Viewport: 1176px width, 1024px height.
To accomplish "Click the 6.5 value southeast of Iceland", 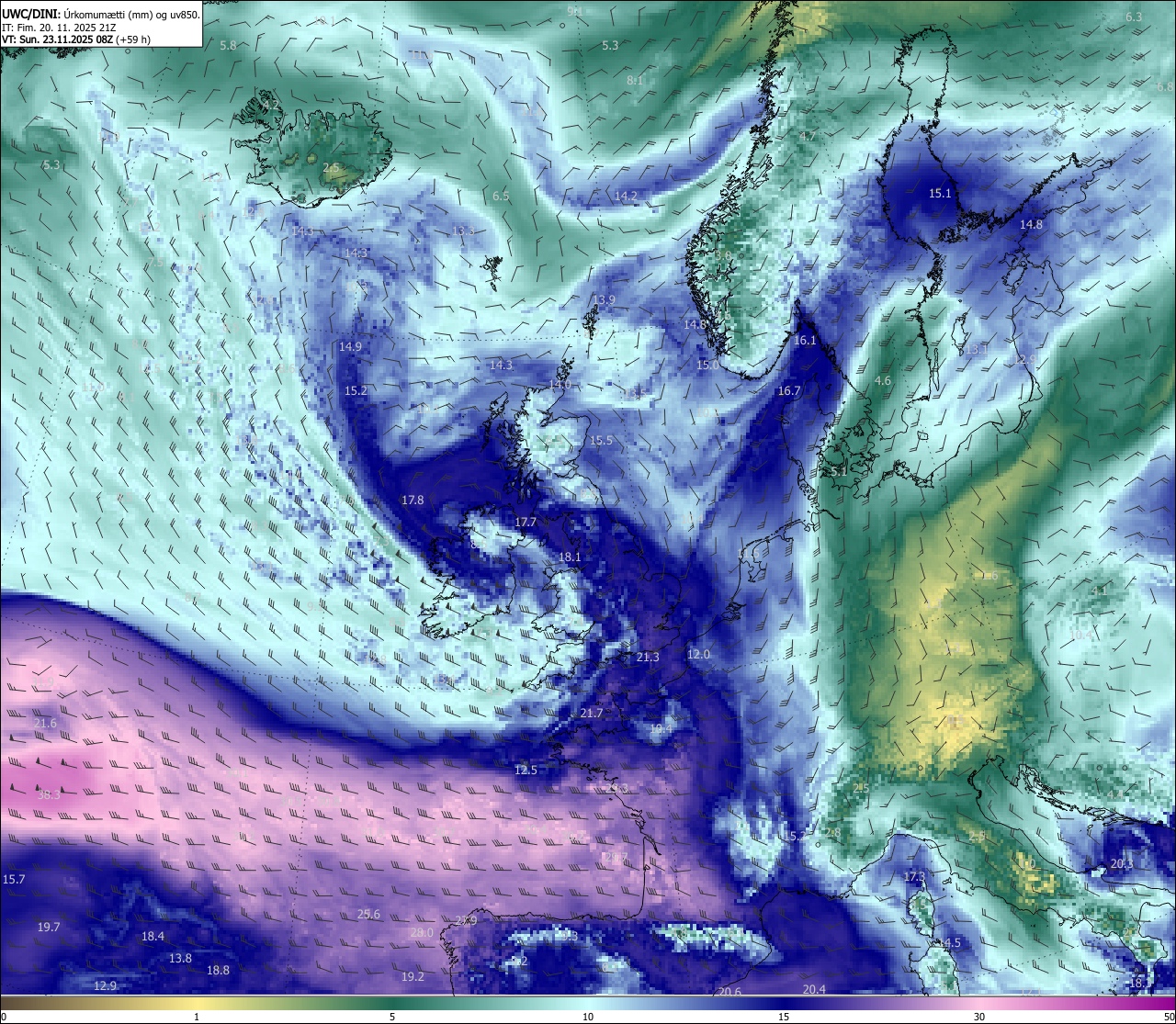I will coord(501,197).
